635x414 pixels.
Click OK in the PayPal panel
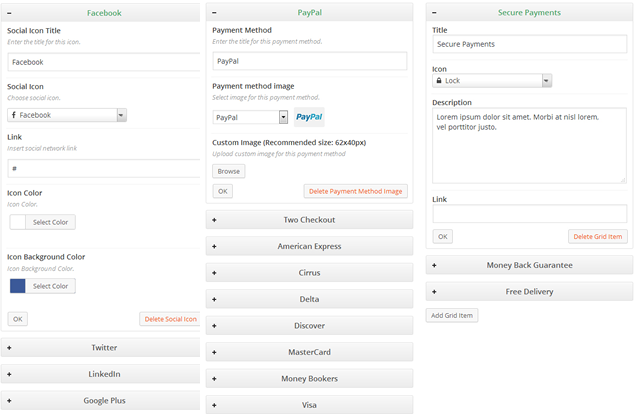tap(223, 191)
